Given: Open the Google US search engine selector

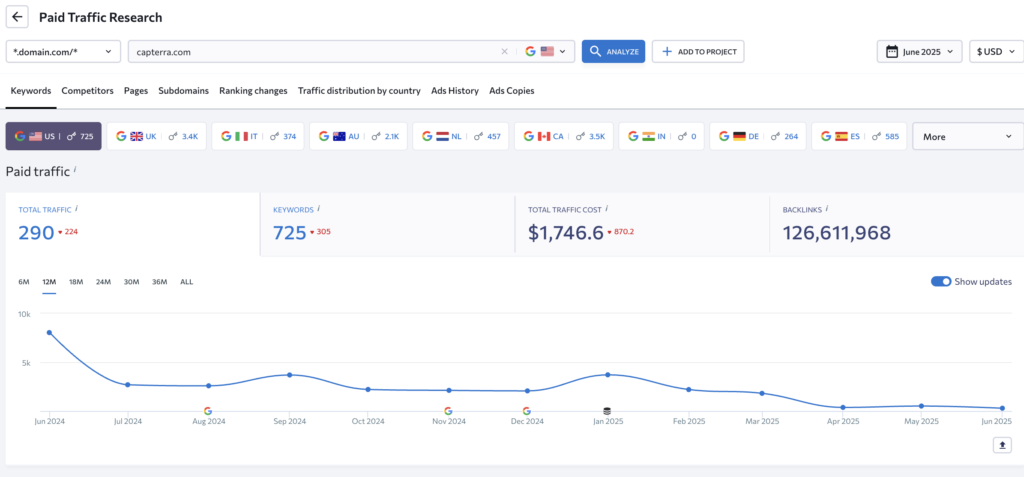Looking at the screenshot, I should pyautogui.click(x=546, y=52).
